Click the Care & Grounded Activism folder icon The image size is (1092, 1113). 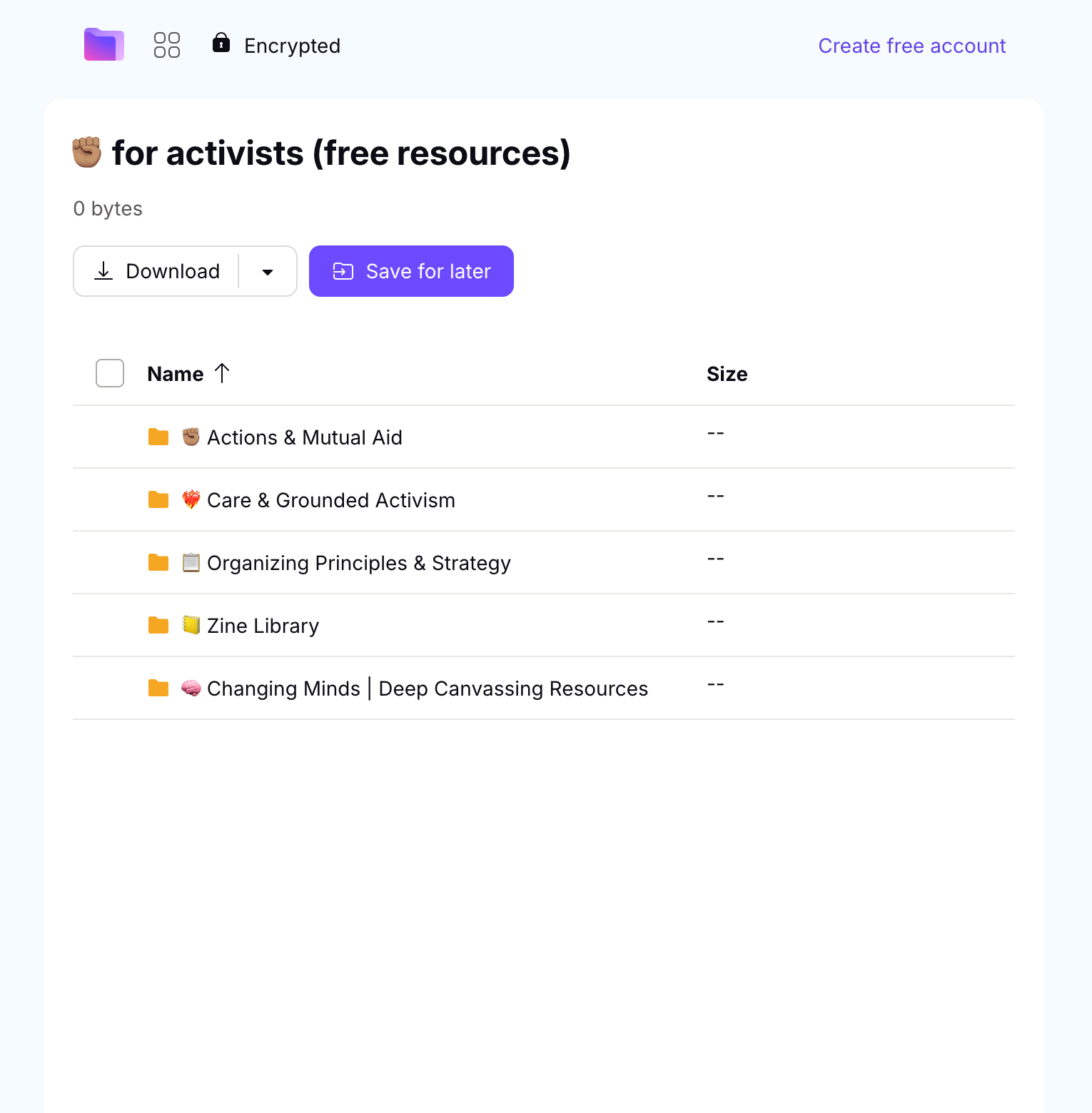158,499
